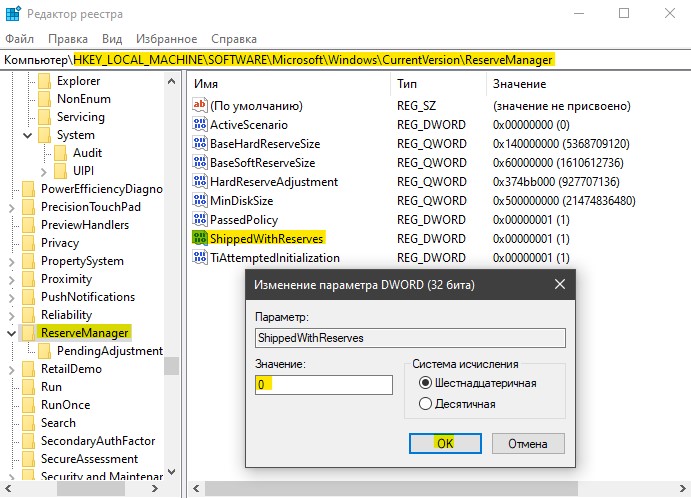
Task: Expand the PushNotifications node
Action: tap(12, 297)
